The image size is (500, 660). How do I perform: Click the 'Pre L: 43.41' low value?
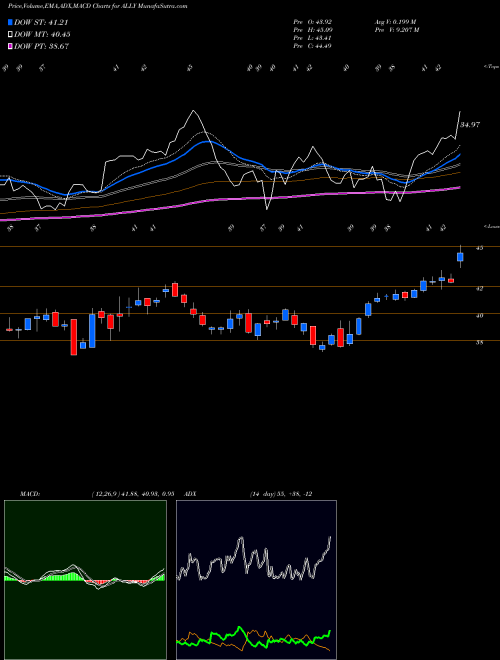pos(313,38)
